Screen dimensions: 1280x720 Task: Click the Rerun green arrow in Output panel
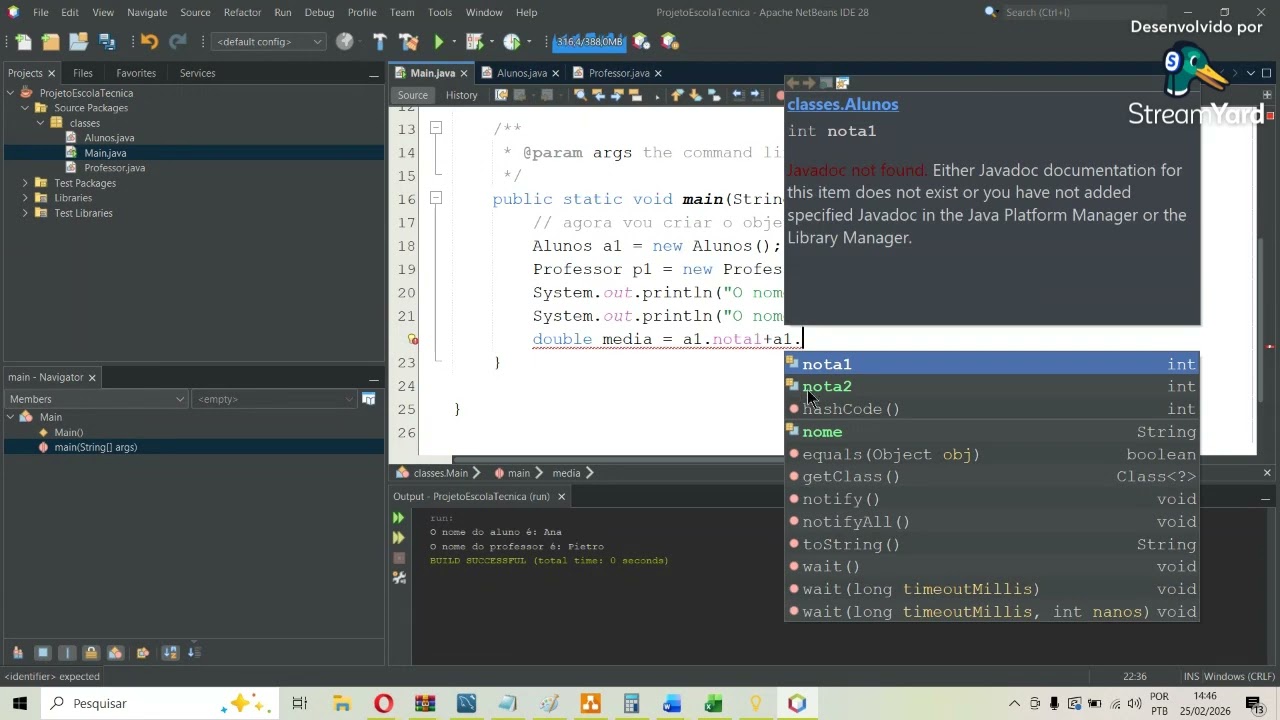pos(399,518)
